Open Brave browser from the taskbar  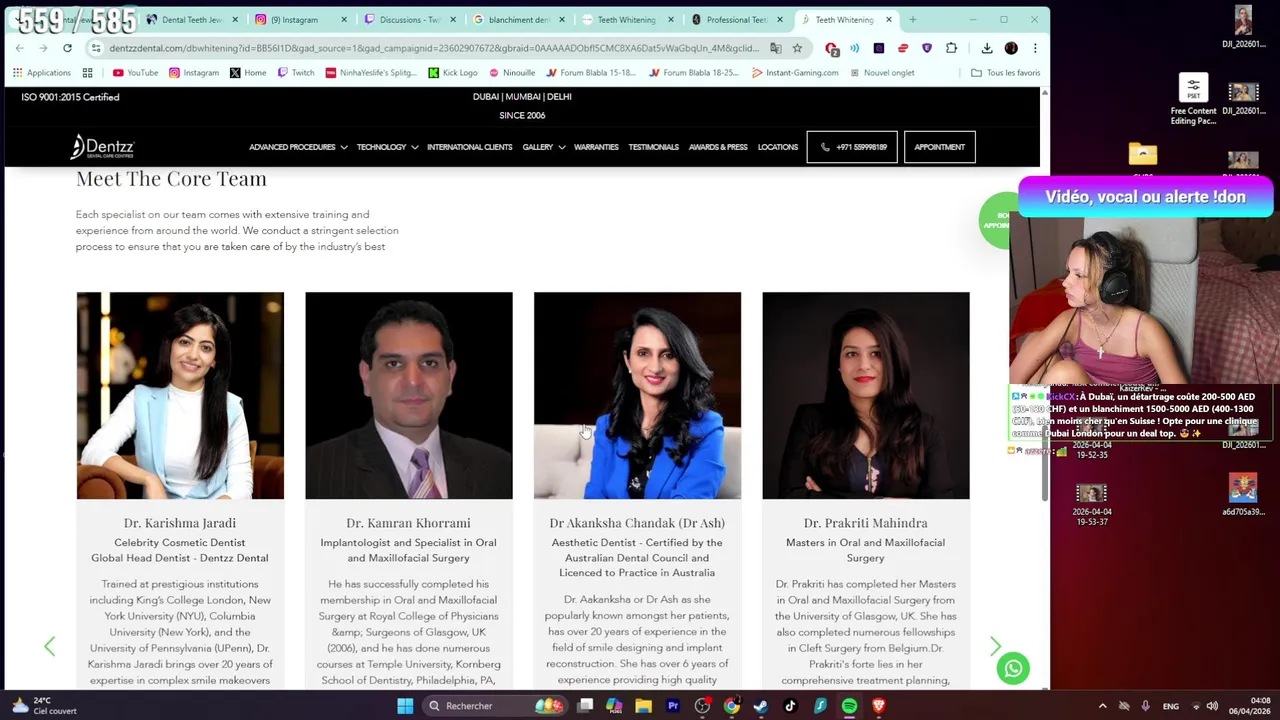pos(878,706)
